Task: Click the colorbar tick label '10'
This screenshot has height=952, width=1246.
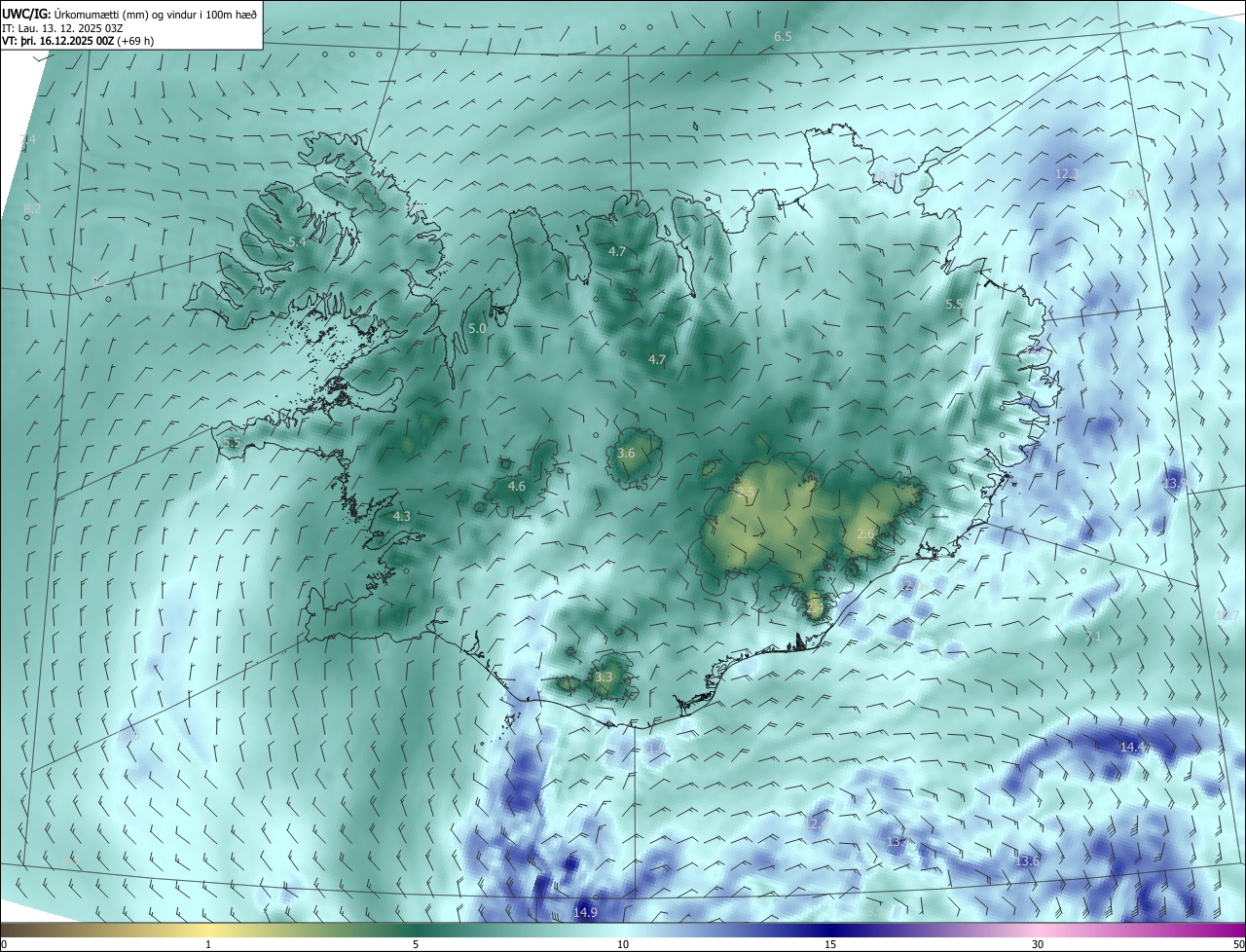Action: click(x=623, y=944)
